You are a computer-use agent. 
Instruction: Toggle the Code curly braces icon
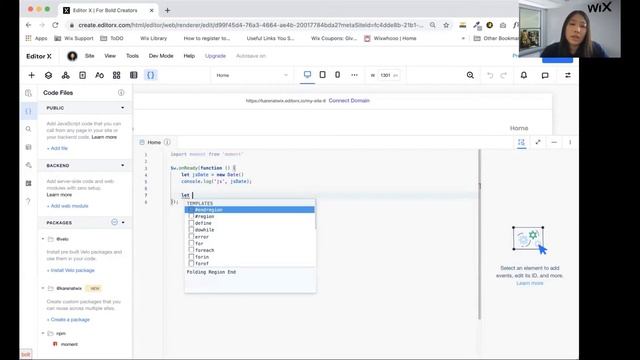click(151, 75)
